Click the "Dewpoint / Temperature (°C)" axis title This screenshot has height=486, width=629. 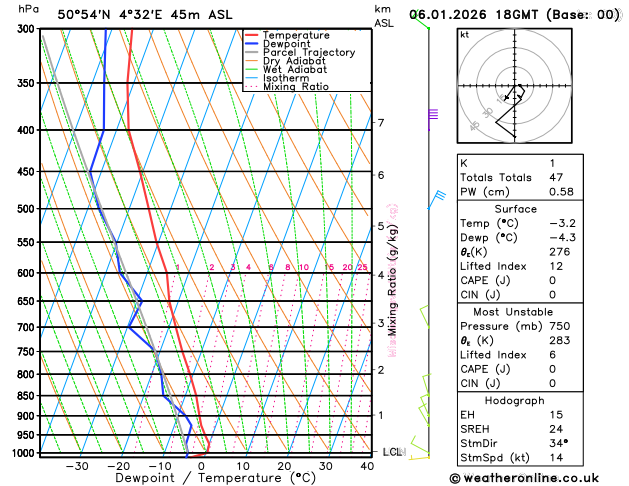tap(215, 478)
